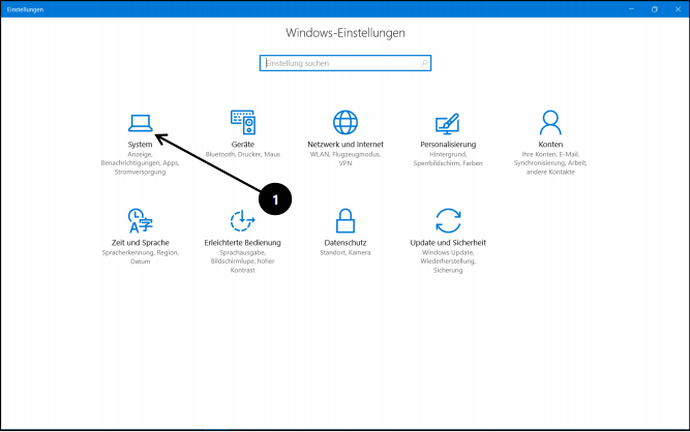
Task: Click the text 'Bluetooth, Drucker, Maus'
Action: click(243, 154)
